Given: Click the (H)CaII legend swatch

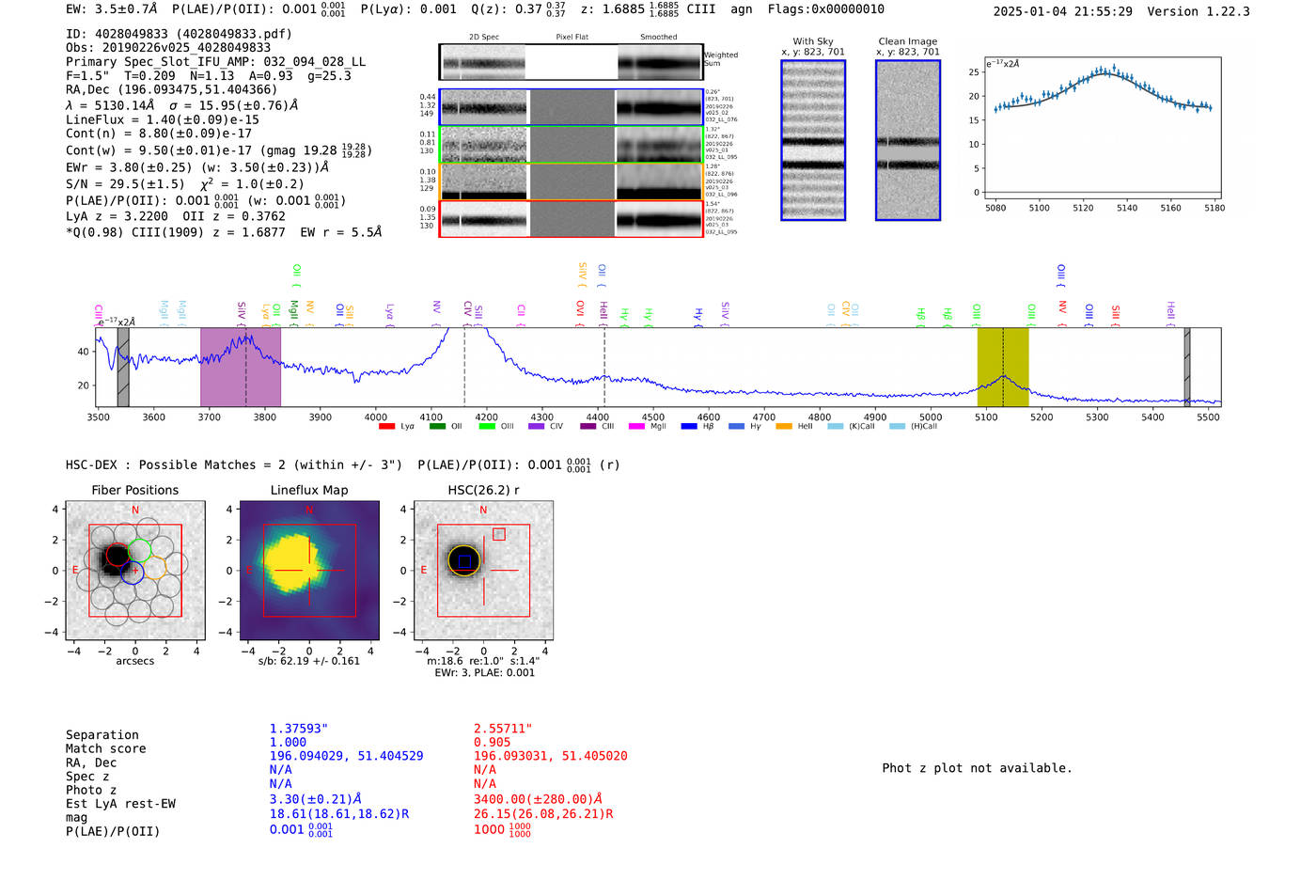Looking at the screenshot, I should pyautogui.click(x=897, y=426).
